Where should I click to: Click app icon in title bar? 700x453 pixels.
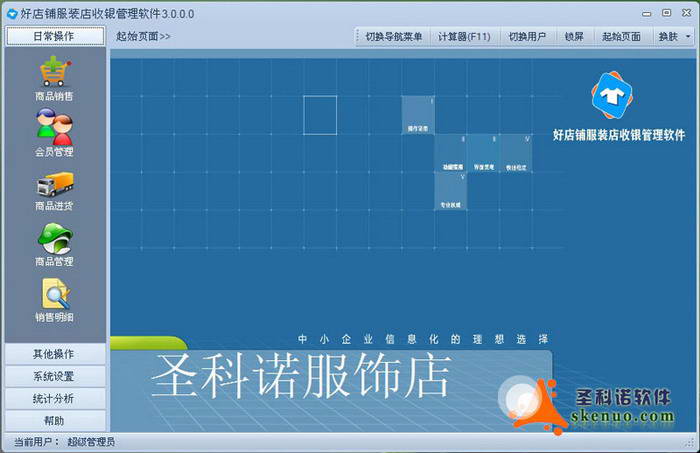pyautogui.click(x=12, y=13)
